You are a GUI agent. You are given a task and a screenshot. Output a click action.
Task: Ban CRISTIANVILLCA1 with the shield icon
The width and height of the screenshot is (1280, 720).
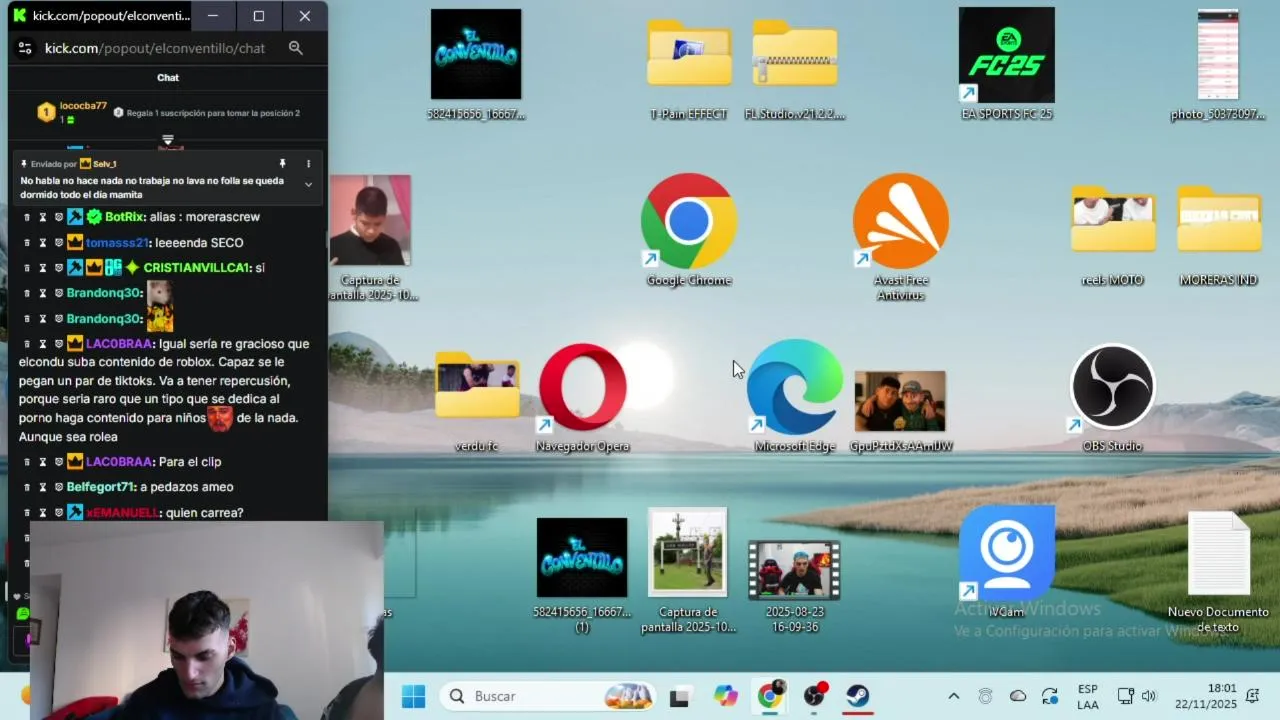click(59, 268)
